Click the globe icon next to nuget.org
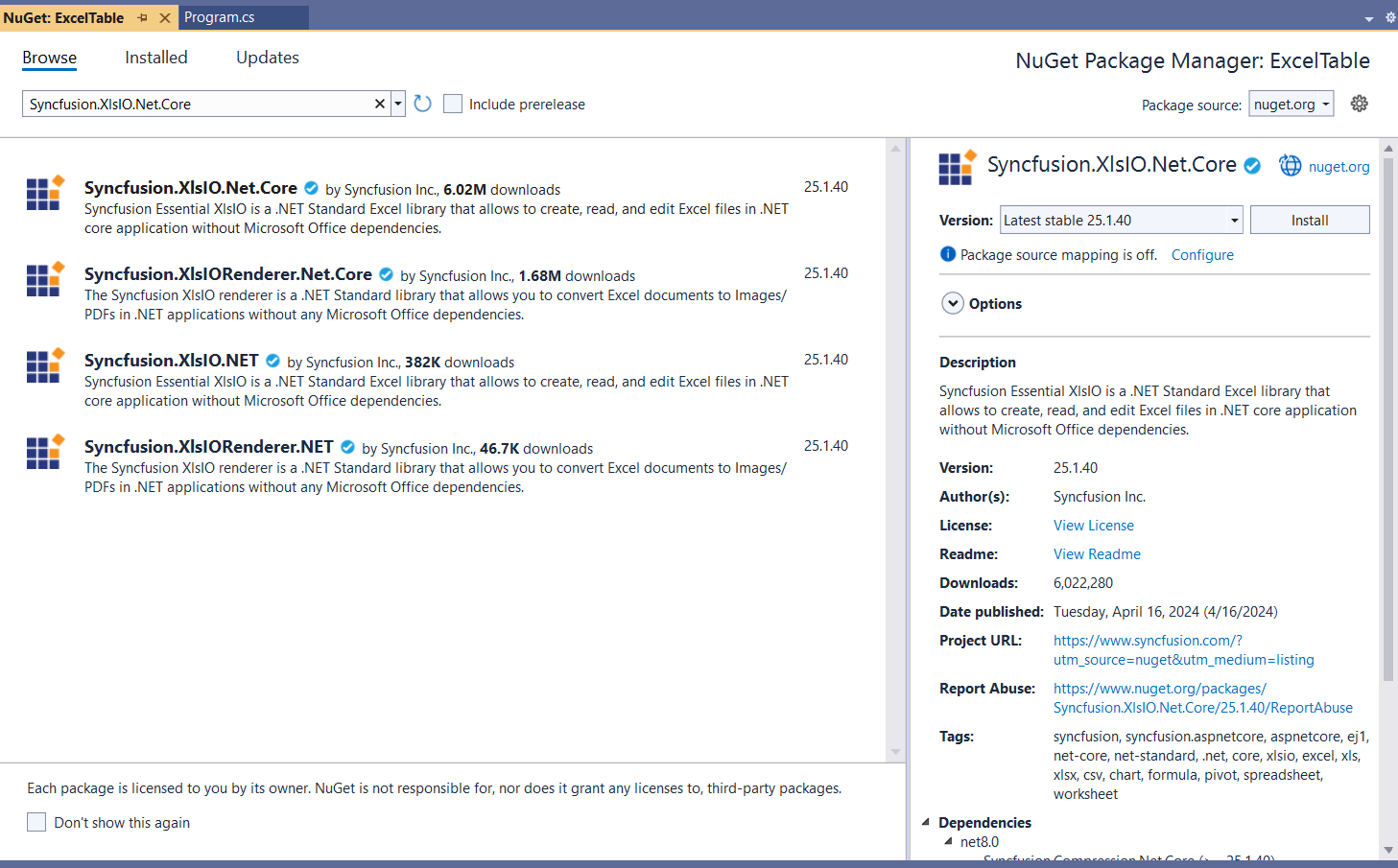The width and height of the screenshot is (1398, 868). click(1291, 166)
